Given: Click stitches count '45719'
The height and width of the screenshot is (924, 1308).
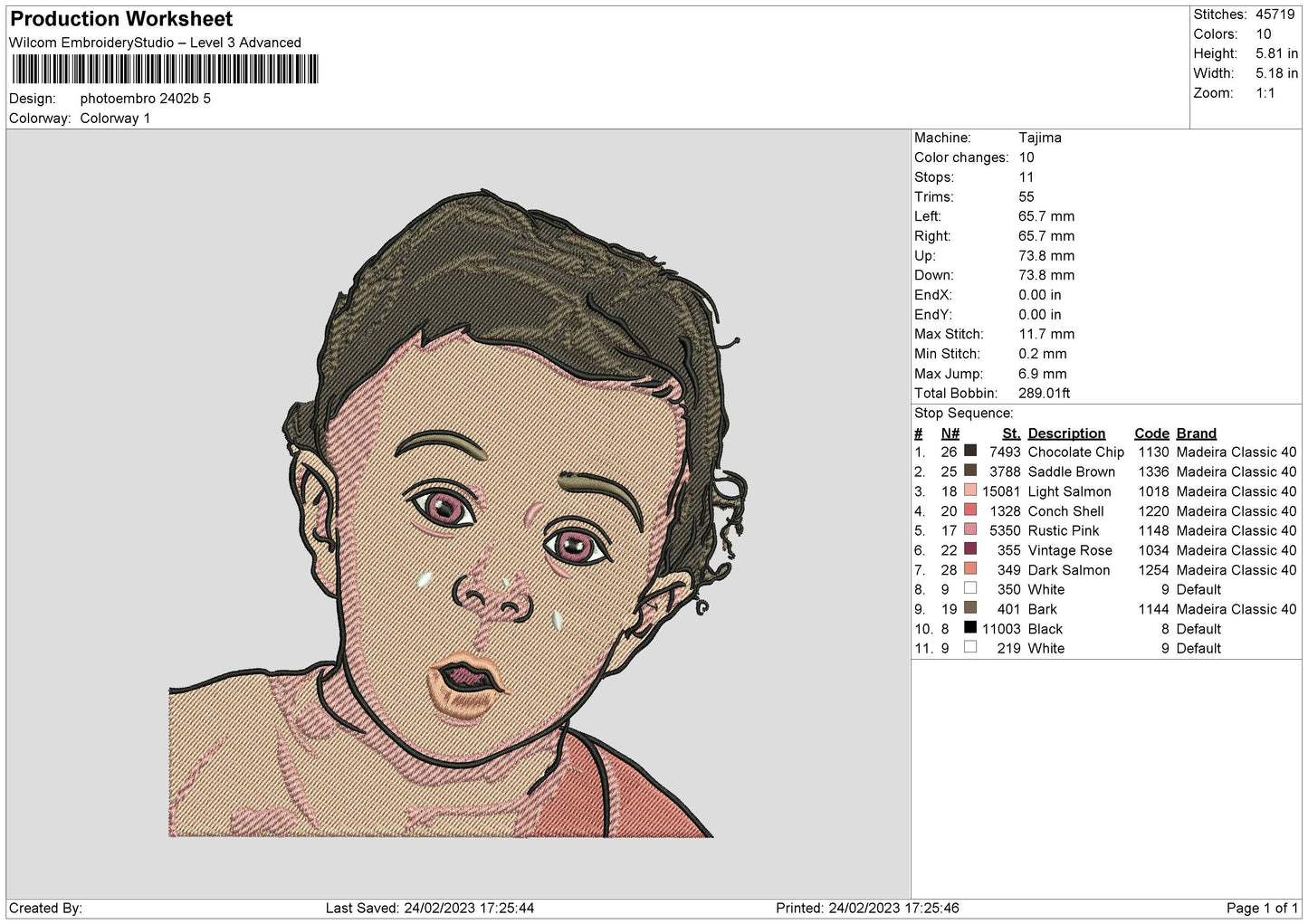Looking at the screenshot, I should click(x=1275, y=14).
